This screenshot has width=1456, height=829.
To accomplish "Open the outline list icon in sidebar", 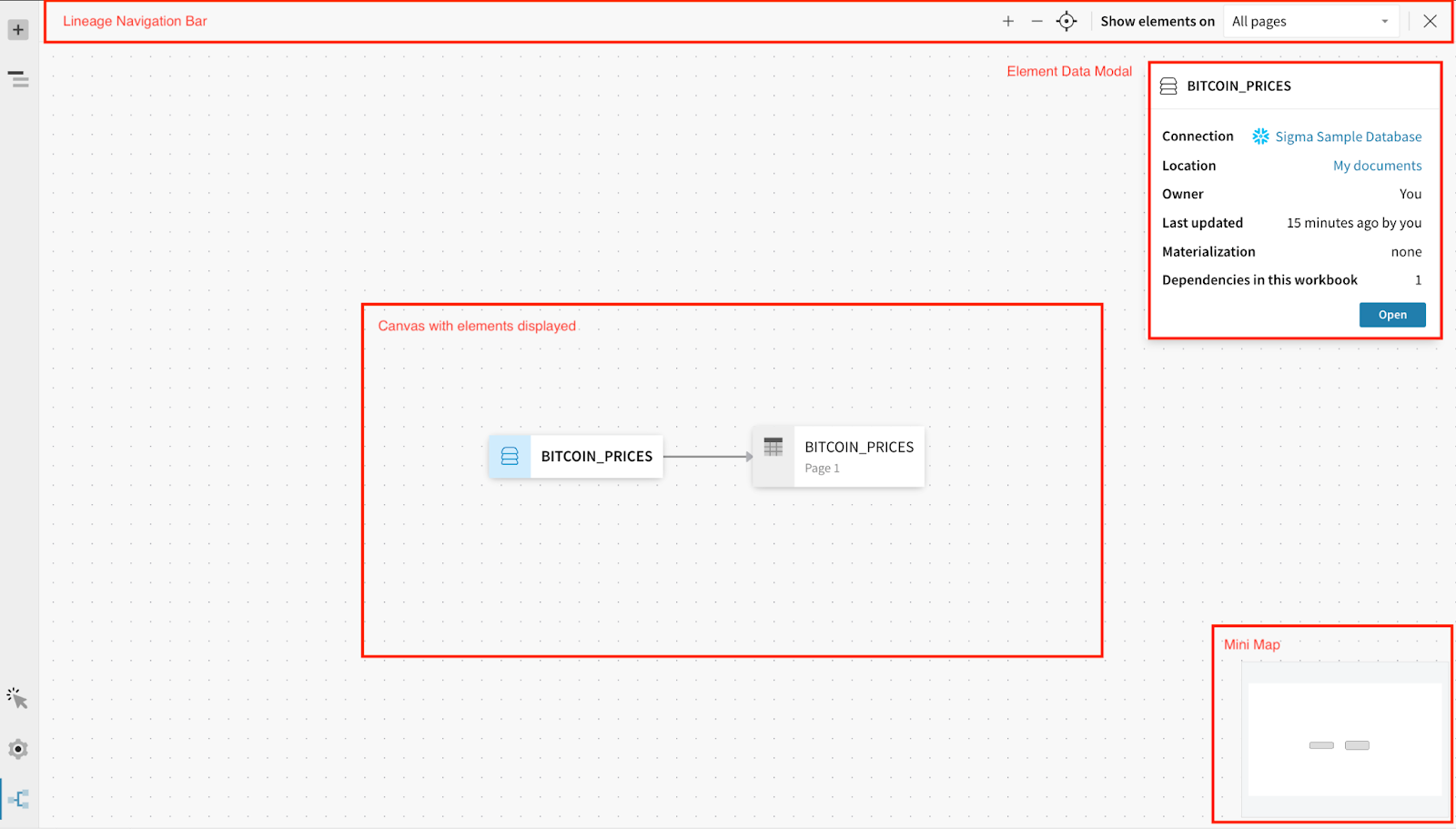I will pyautogui.click(x=18, y=79).
